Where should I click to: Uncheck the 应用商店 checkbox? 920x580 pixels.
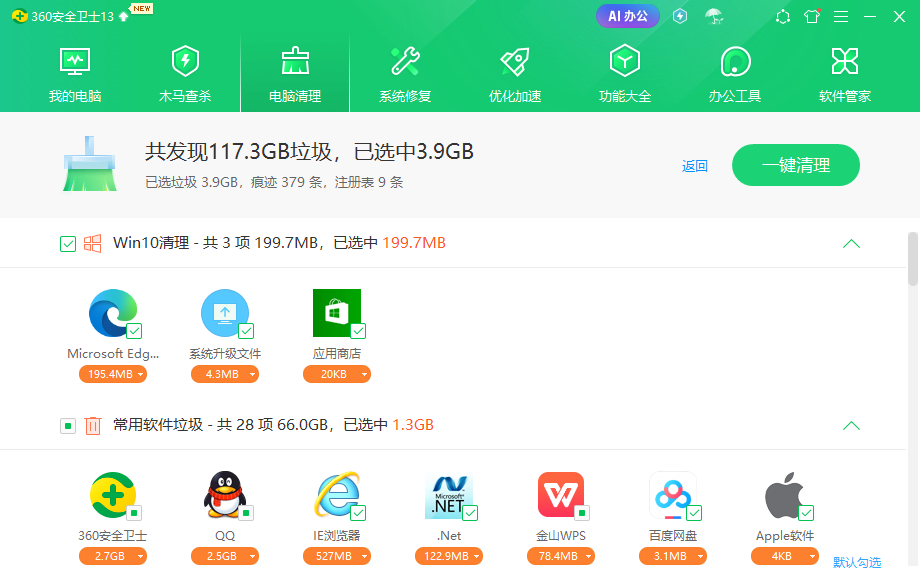click(x=358, y=331)
